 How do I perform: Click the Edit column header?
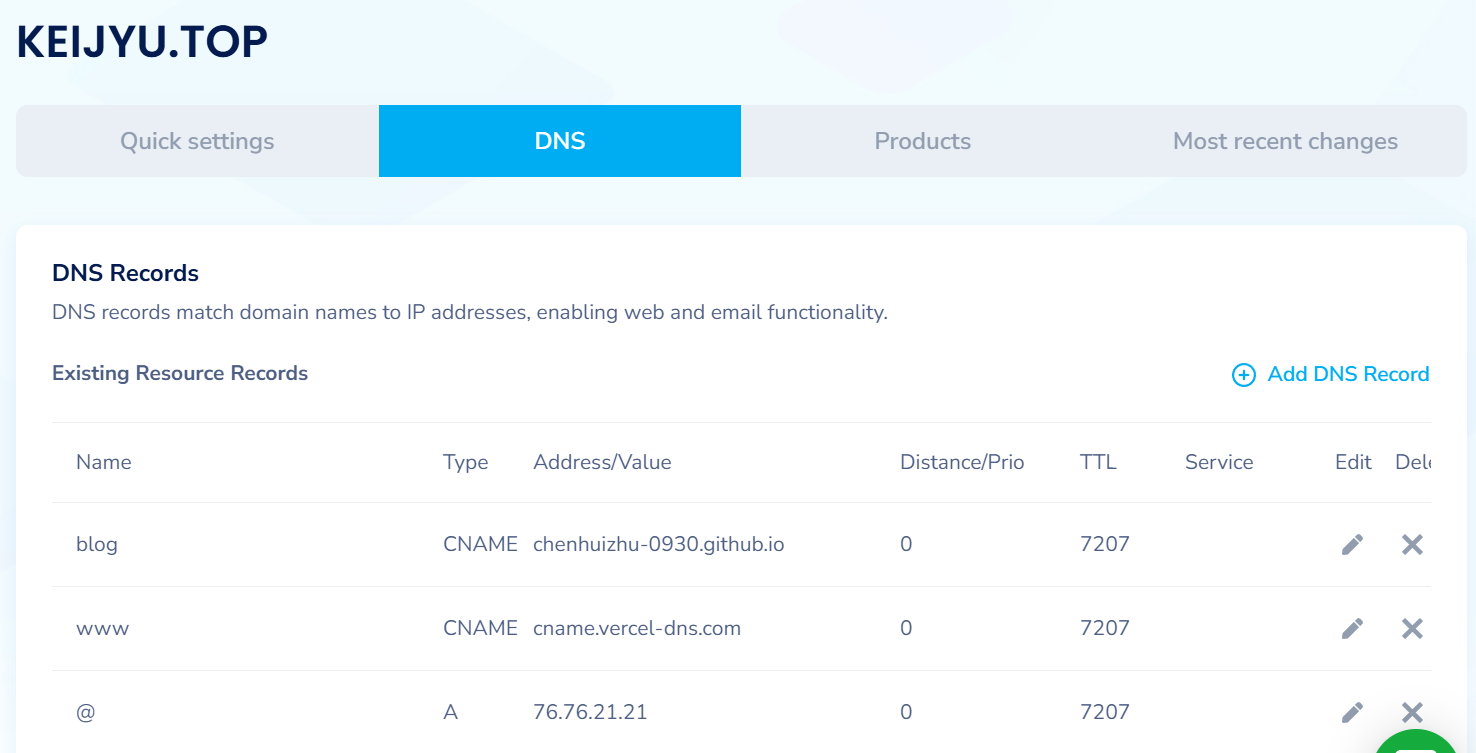1353,462
